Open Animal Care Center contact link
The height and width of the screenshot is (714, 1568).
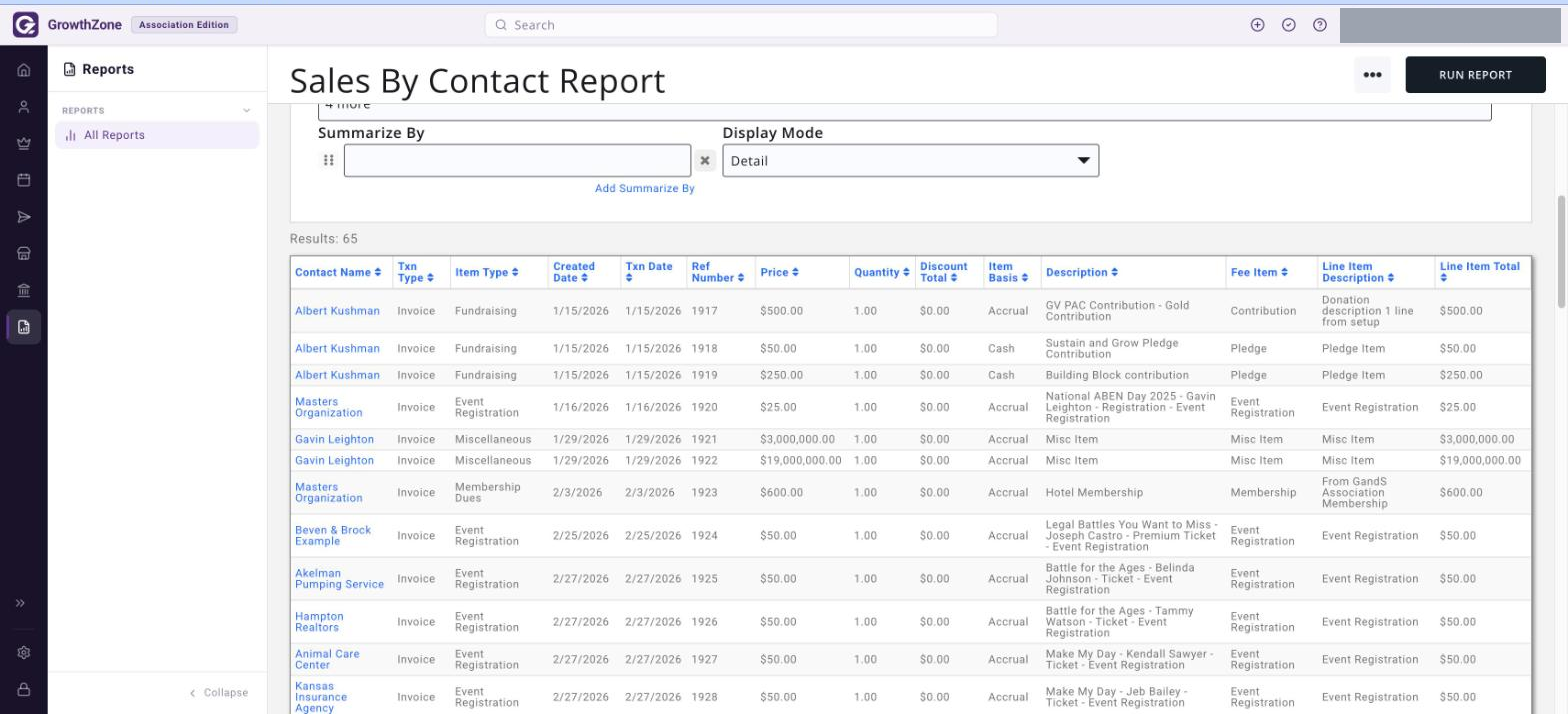pyautogui.click(x=327, y=659)
